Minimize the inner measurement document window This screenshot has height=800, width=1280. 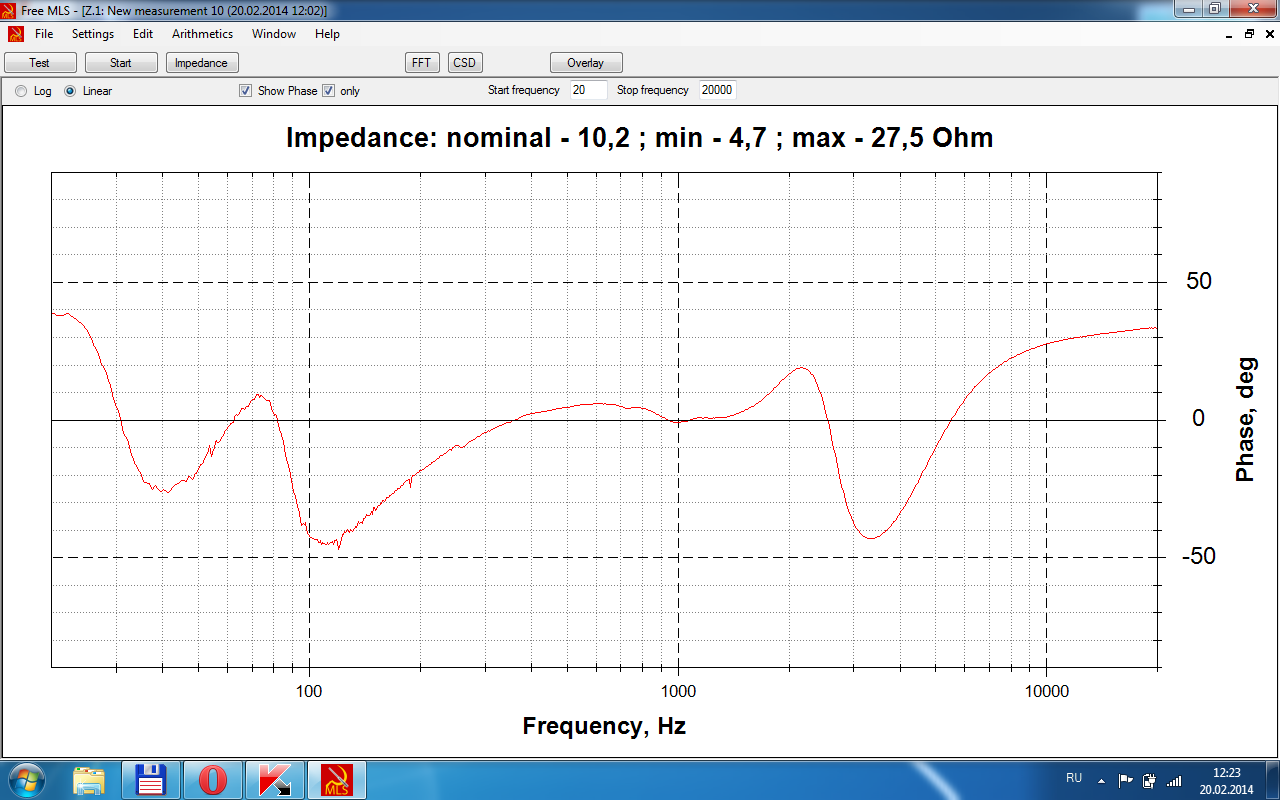coord(1230,34)
